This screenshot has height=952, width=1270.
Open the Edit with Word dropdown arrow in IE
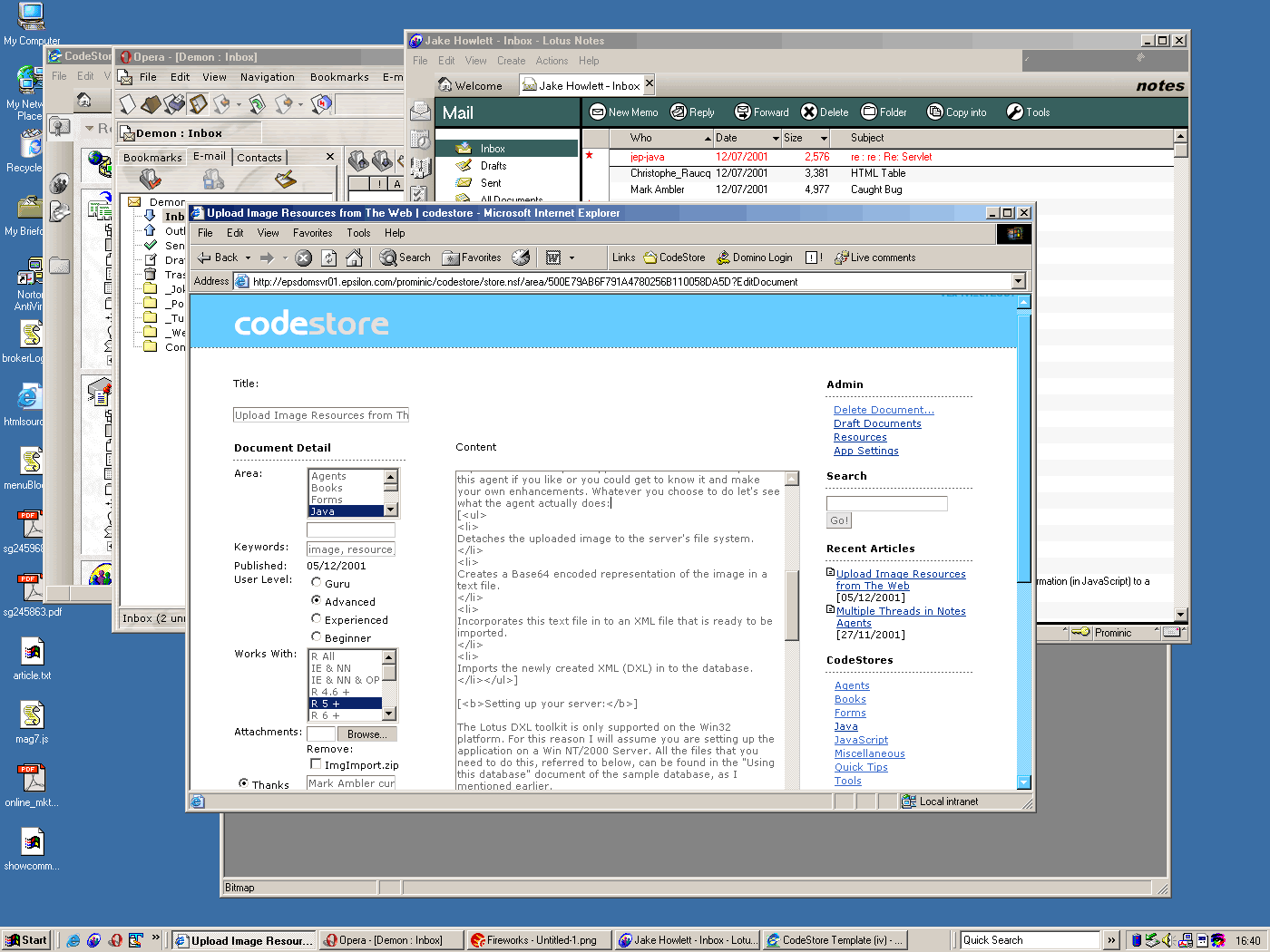[571, 257]
